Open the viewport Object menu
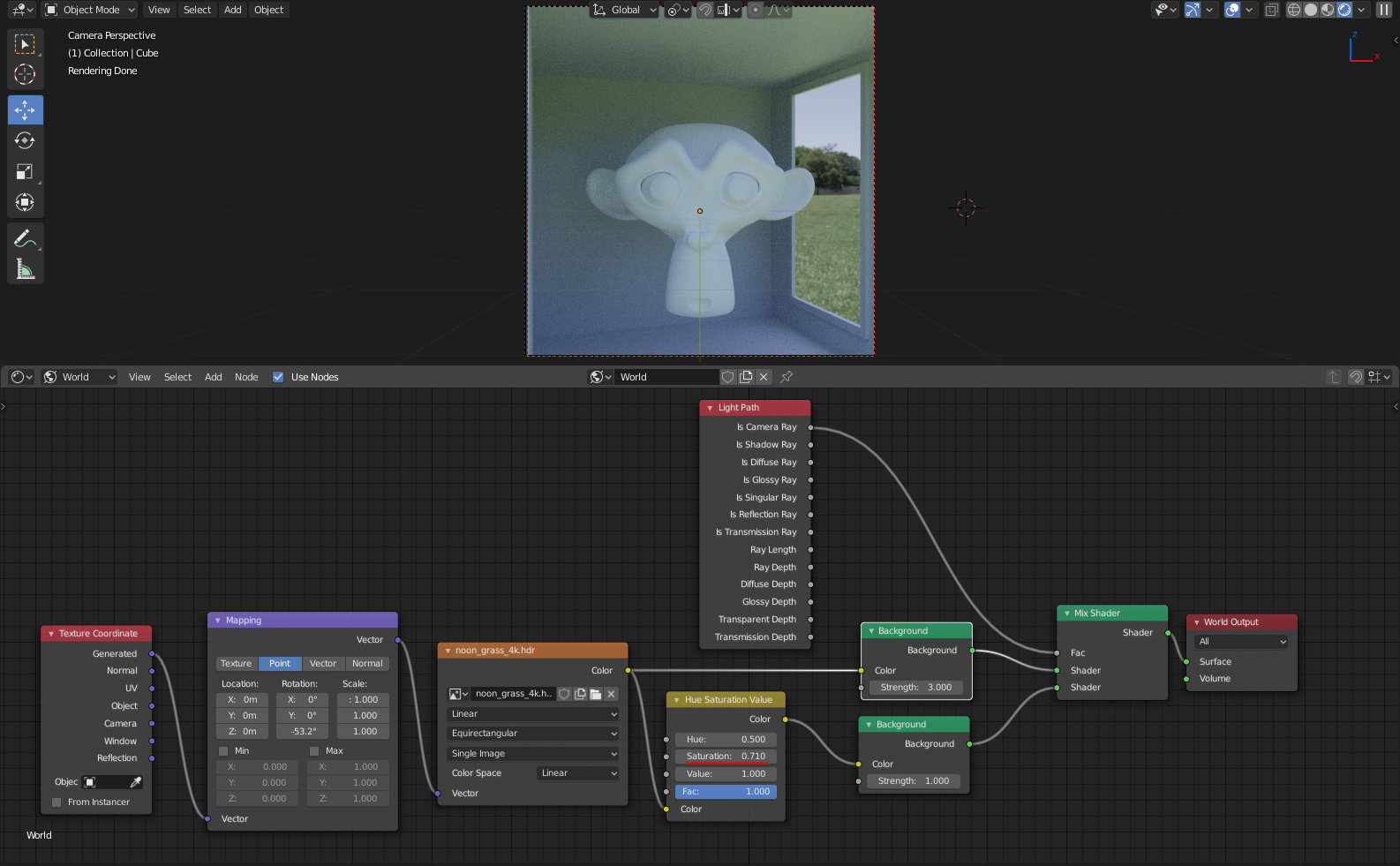This screenshot has width=1400, height=866. click(268, 10)
